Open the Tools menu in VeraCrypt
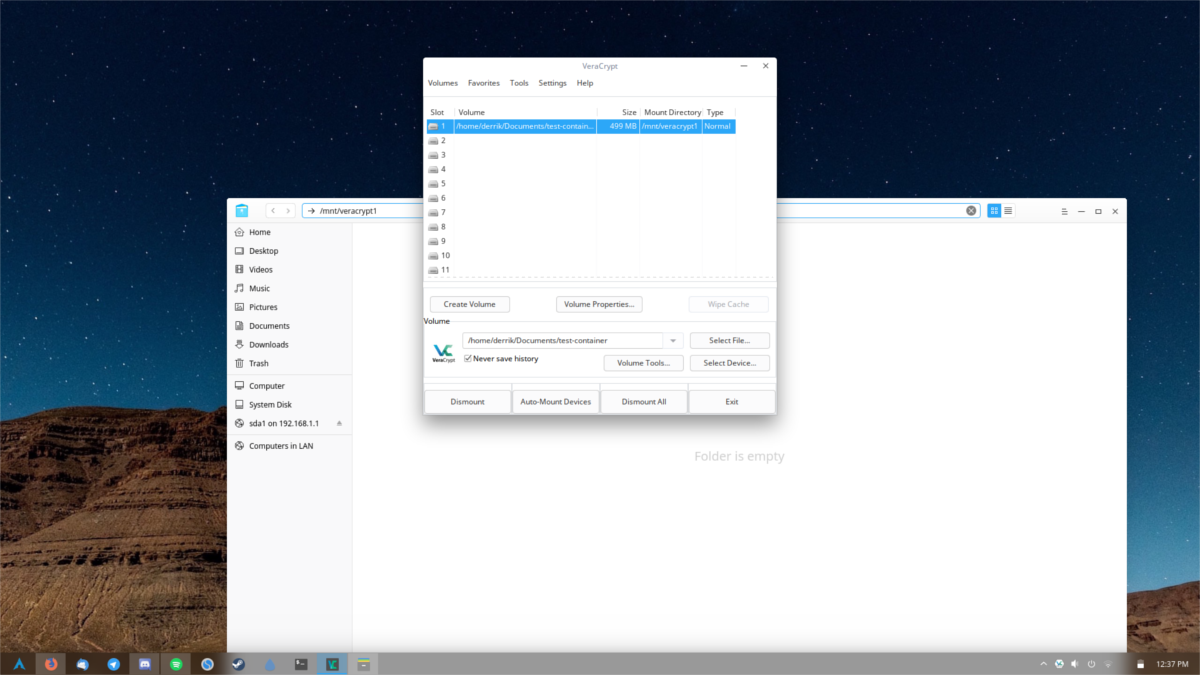This screenshot has width=1200, height=675. [x=519, y=83]
